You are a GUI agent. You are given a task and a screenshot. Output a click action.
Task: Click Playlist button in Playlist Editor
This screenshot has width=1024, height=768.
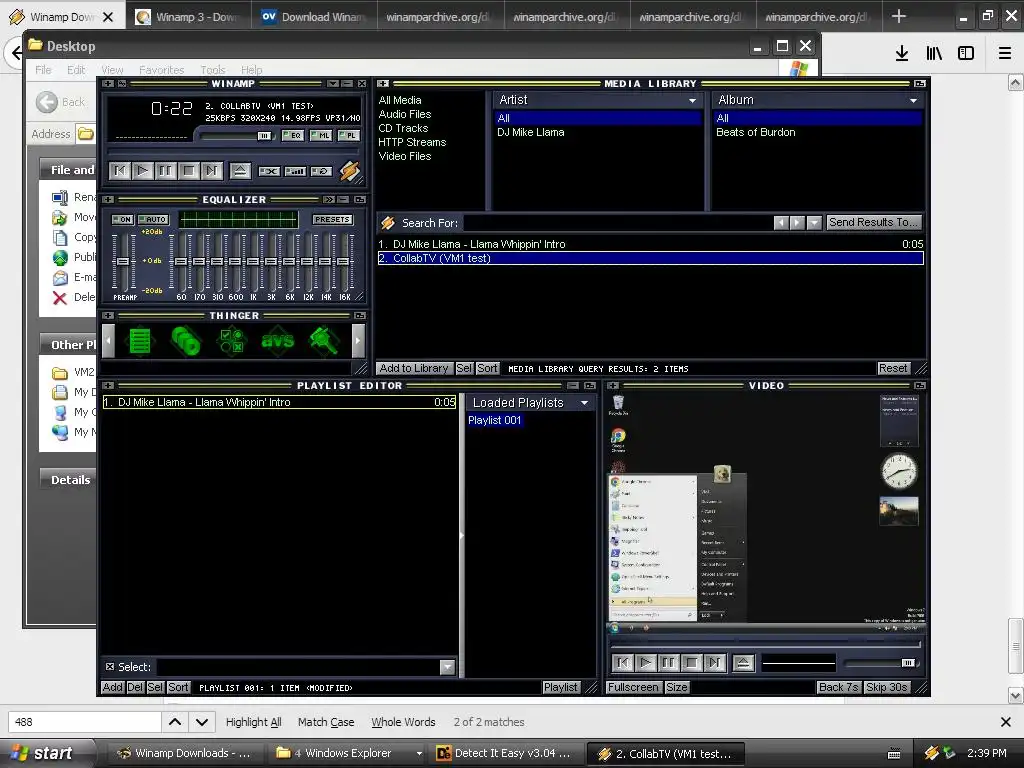[561, 687]
